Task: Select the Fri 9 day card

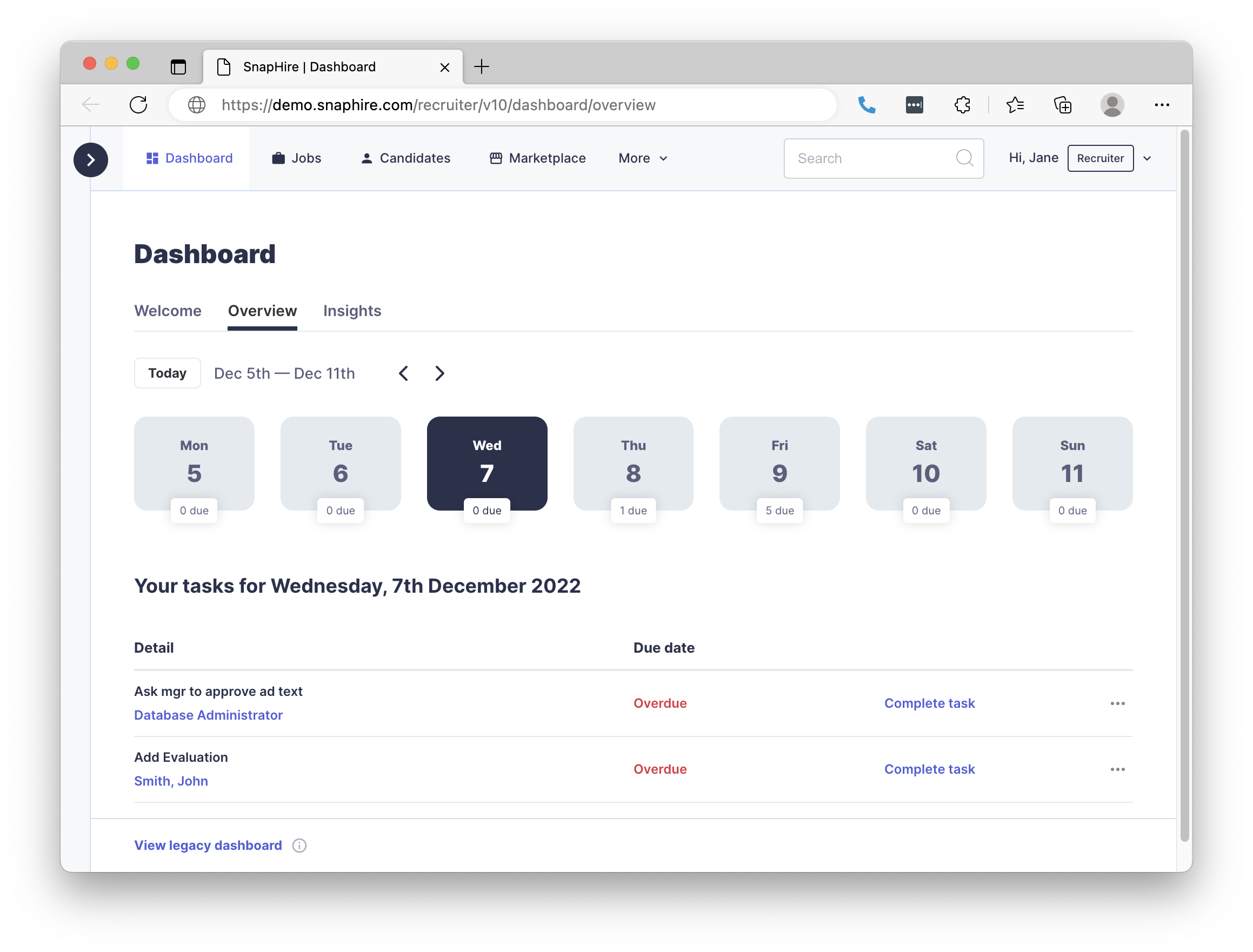Action: point(779,464)
